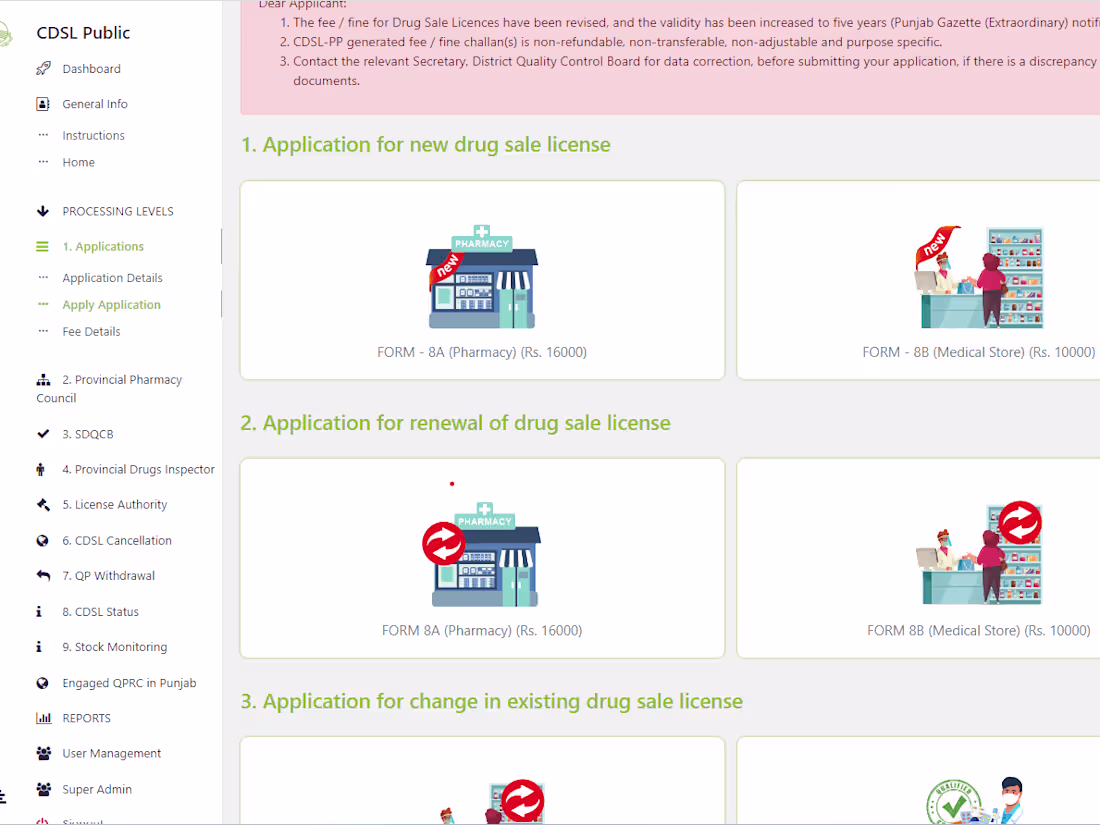Click the Signout power icon
This screenshot has height=825, width=1100.
[42, 820]
